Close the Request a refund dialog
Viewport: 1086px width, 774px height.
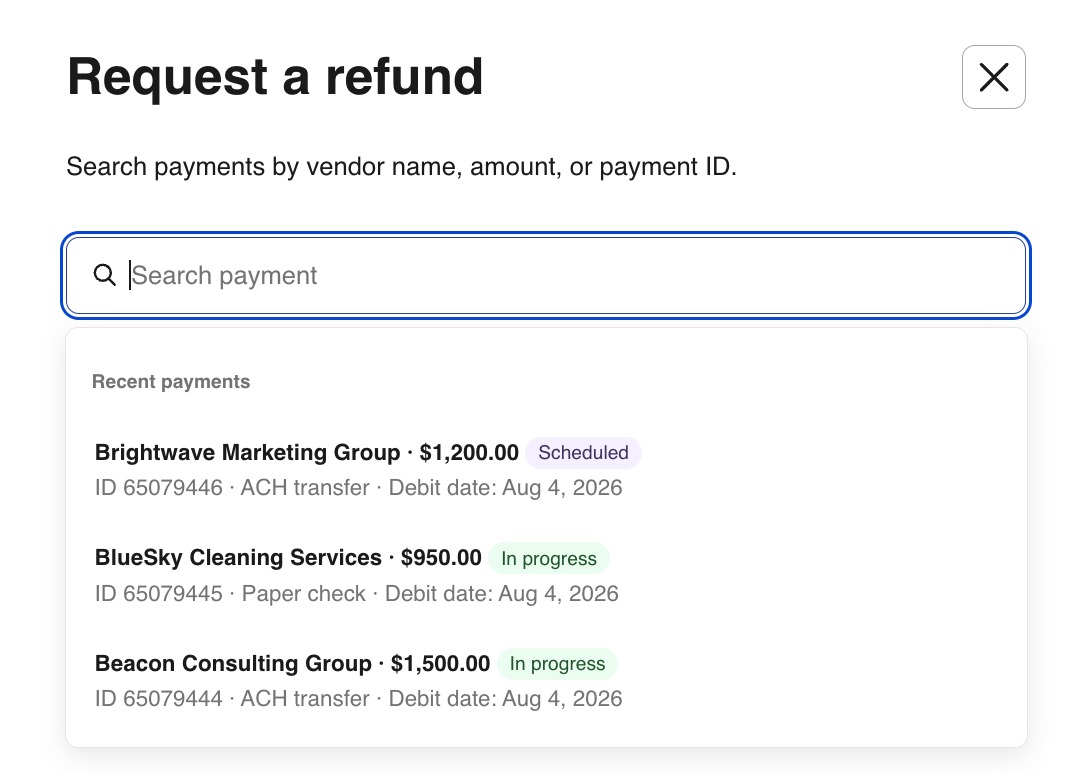click(993, 77)
